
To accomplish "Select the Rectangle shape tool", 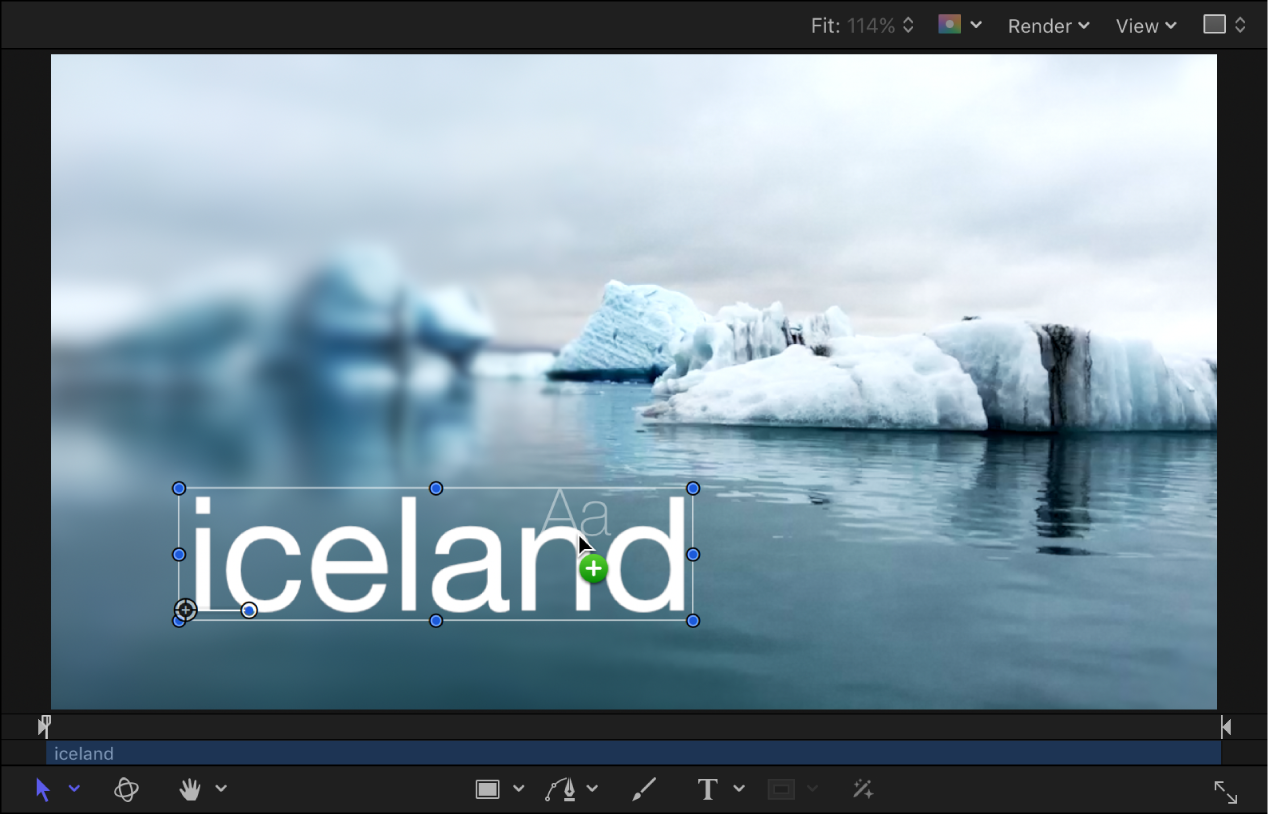I will (x=488, y=789).
